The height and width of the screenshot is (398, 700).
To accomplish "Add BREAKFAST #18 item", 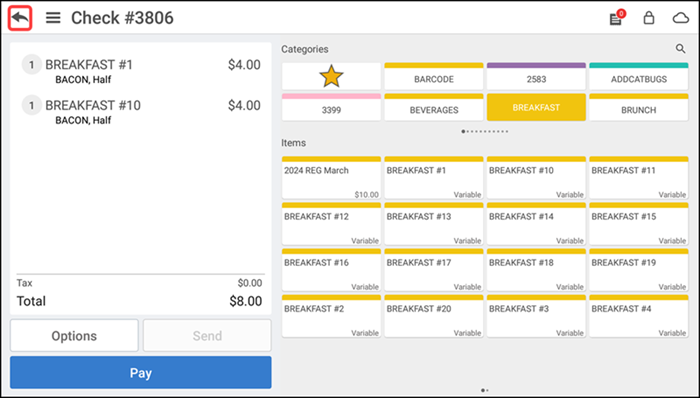I will pos(536,270).
